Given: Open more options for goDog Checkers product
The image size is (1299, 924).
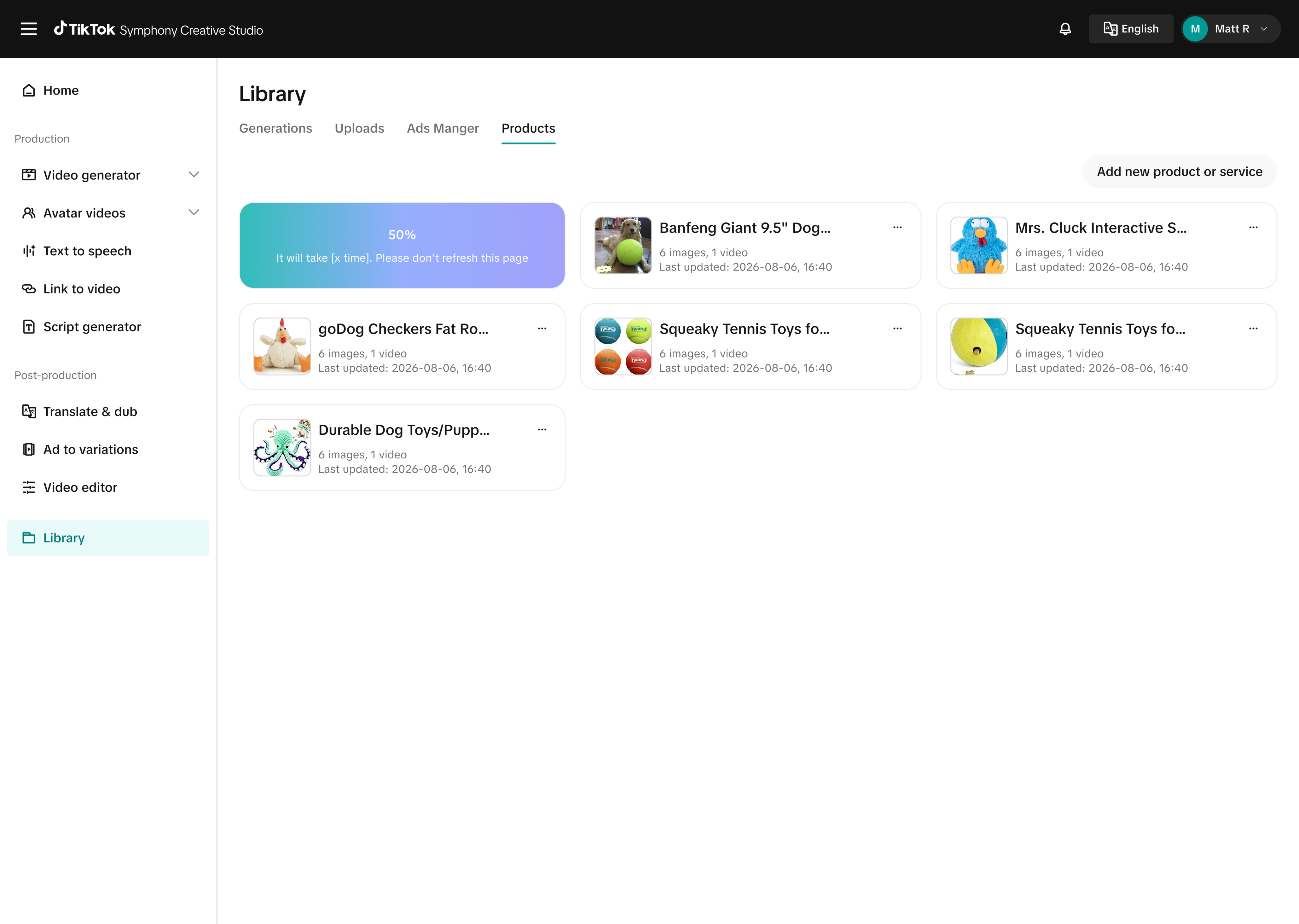Looking at the screenshot, I should tap(542, 328).
